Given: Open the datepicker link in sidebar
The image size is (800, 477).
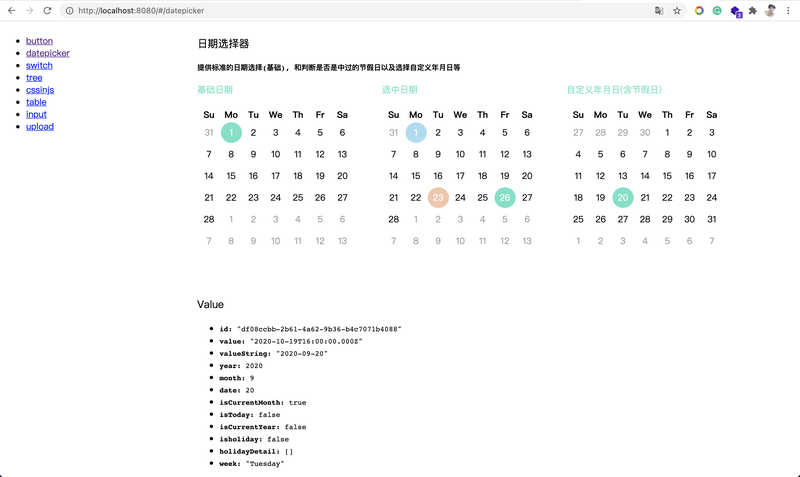Looking at the screenshot, I should click(48, 53).
